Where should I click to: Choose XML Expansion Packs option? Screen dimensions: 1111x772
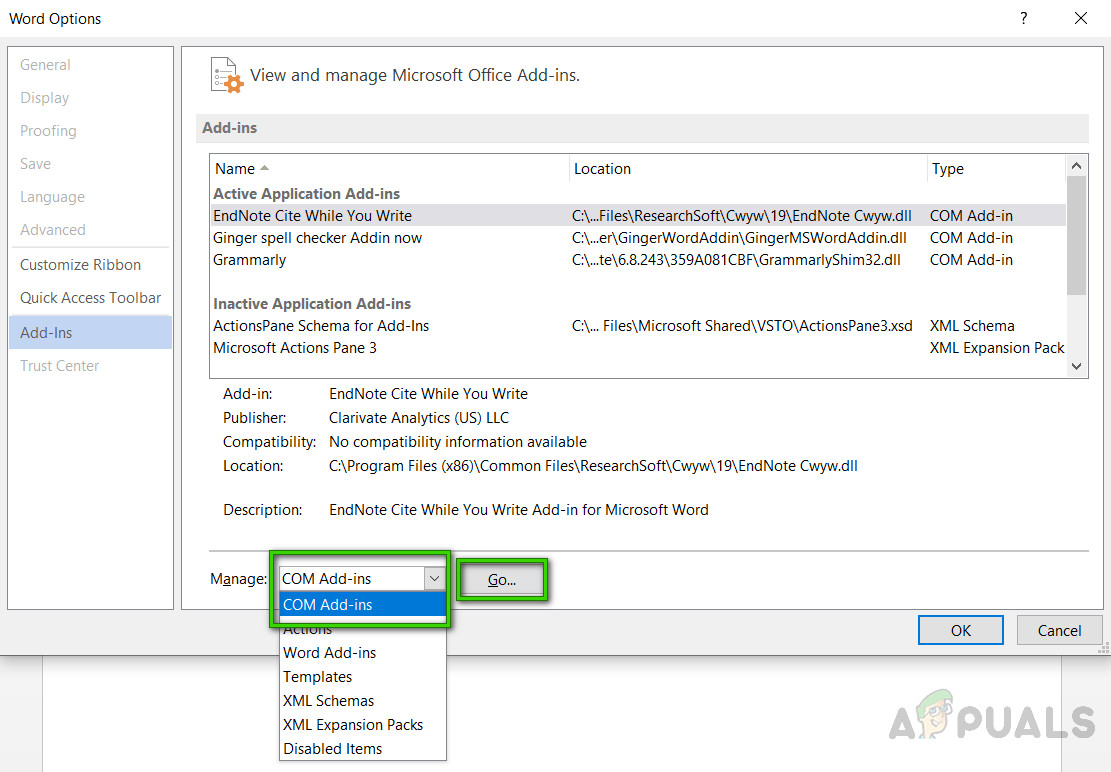click(363, 725)
